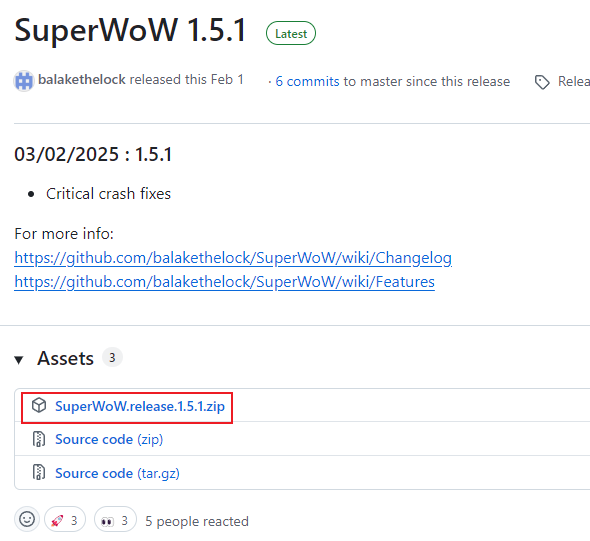Click the package icon beside SuperWoW.release.1.5.1.zip

click(x=39, y=406)
